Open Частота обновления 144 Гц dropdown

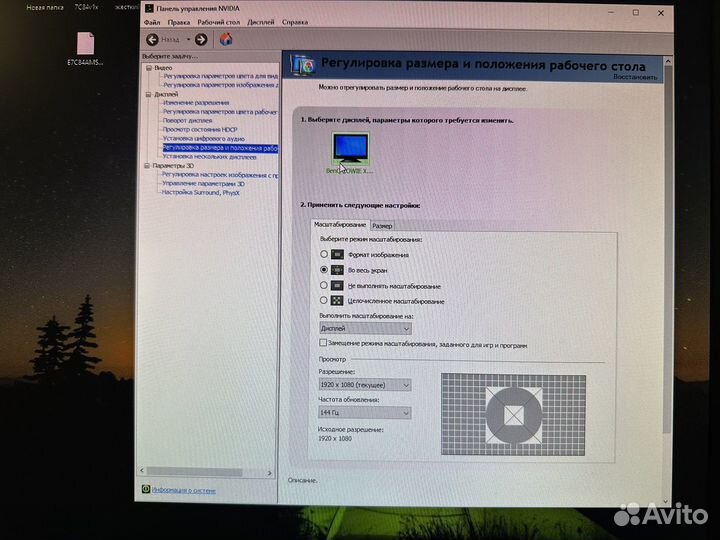(x=365, y=413)
